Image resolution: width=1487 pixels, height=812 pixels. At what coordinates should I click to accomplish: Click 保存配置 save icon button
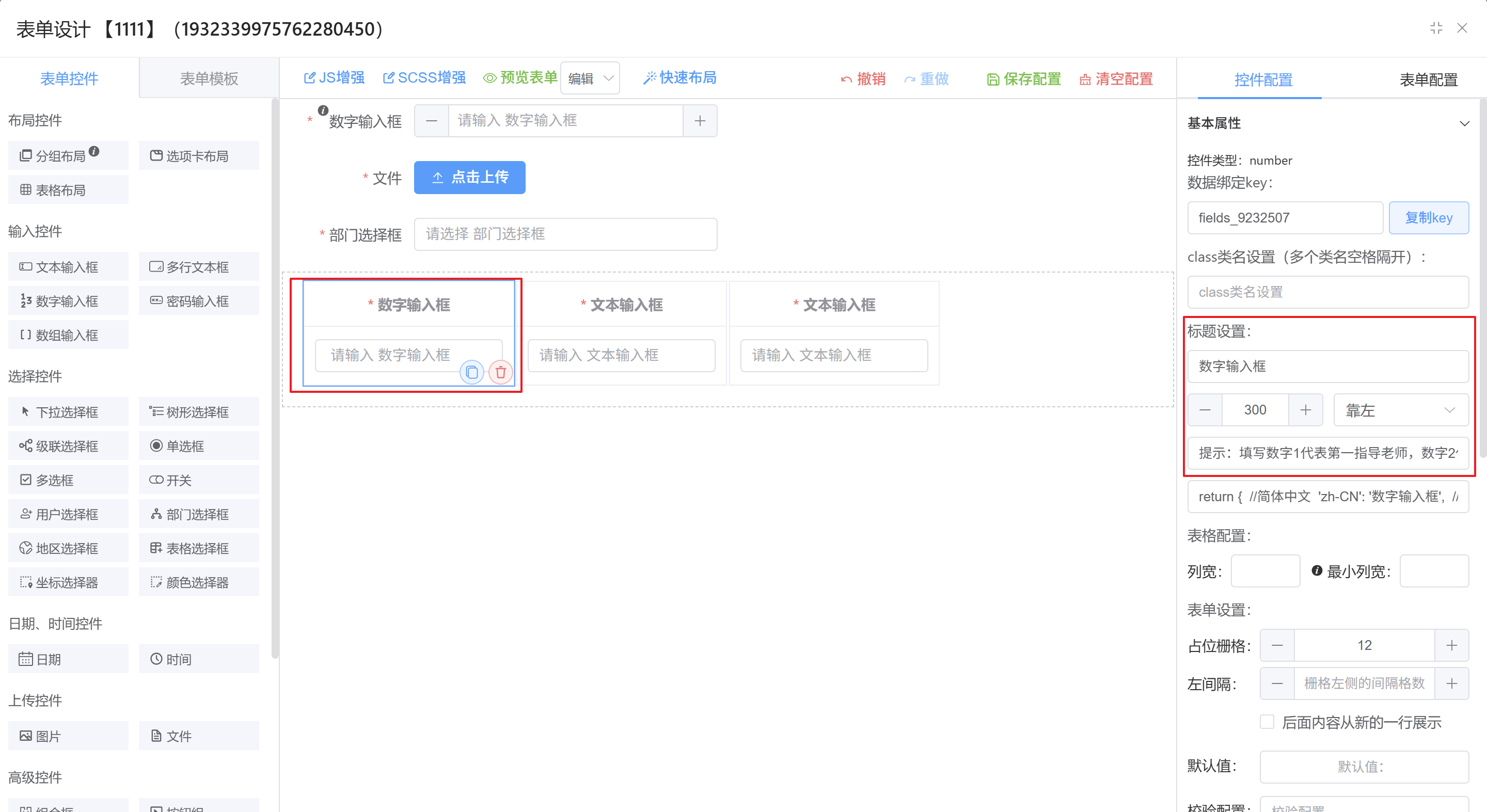point(1023,78)
